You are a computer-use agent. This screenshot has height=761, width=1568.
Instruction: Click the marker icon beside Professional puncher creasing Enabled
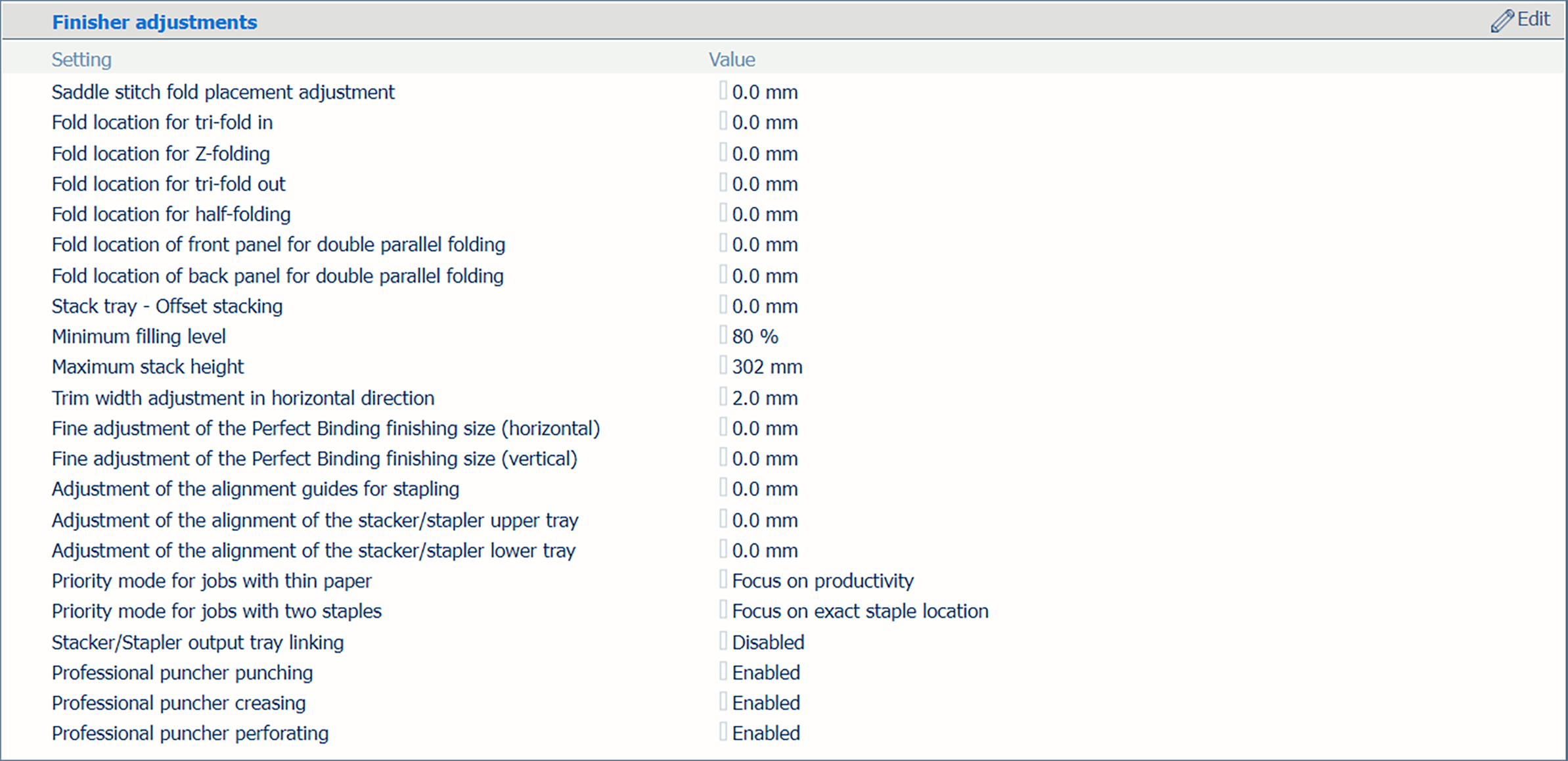[x=723, y=702]
